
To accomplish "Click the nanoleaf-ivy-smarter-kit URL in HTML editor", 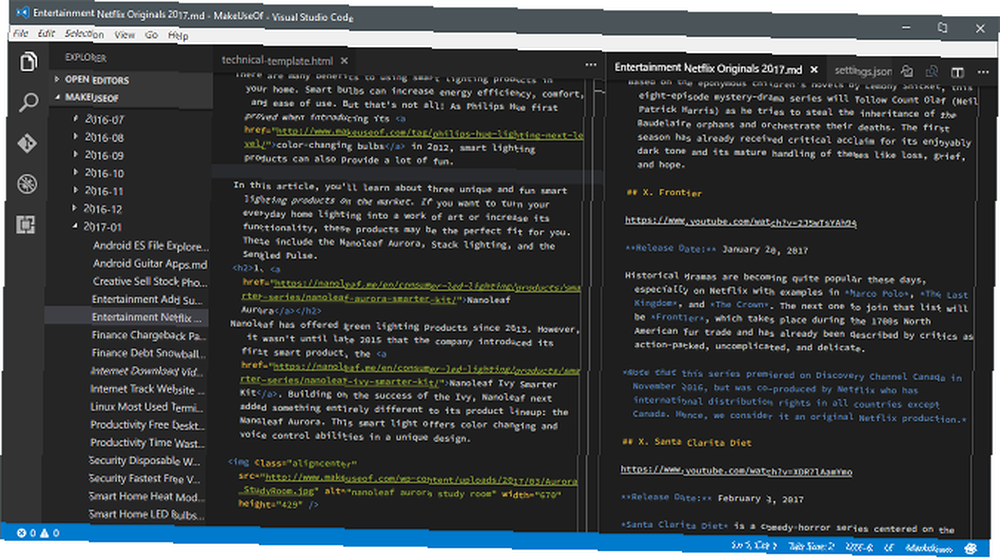I will (x=410, y=373).
